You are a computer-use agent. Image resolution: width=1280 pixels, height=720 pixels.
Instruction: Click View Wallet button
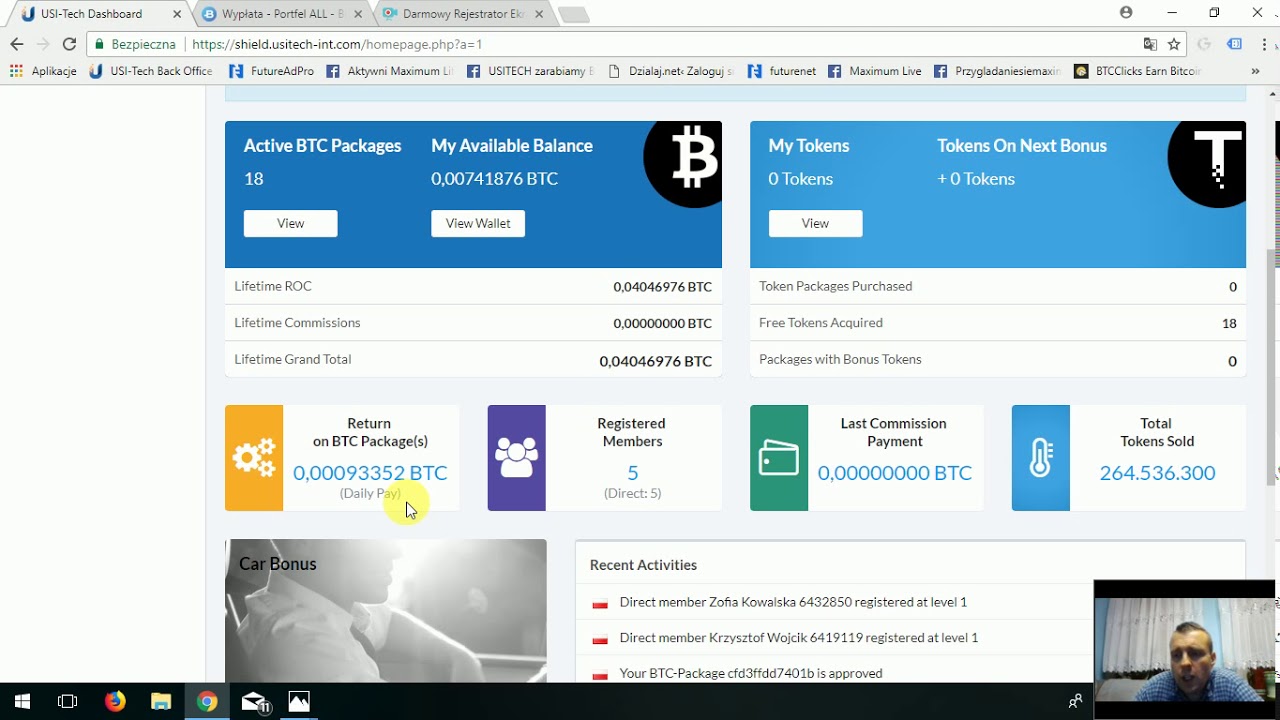coord(478,223)
